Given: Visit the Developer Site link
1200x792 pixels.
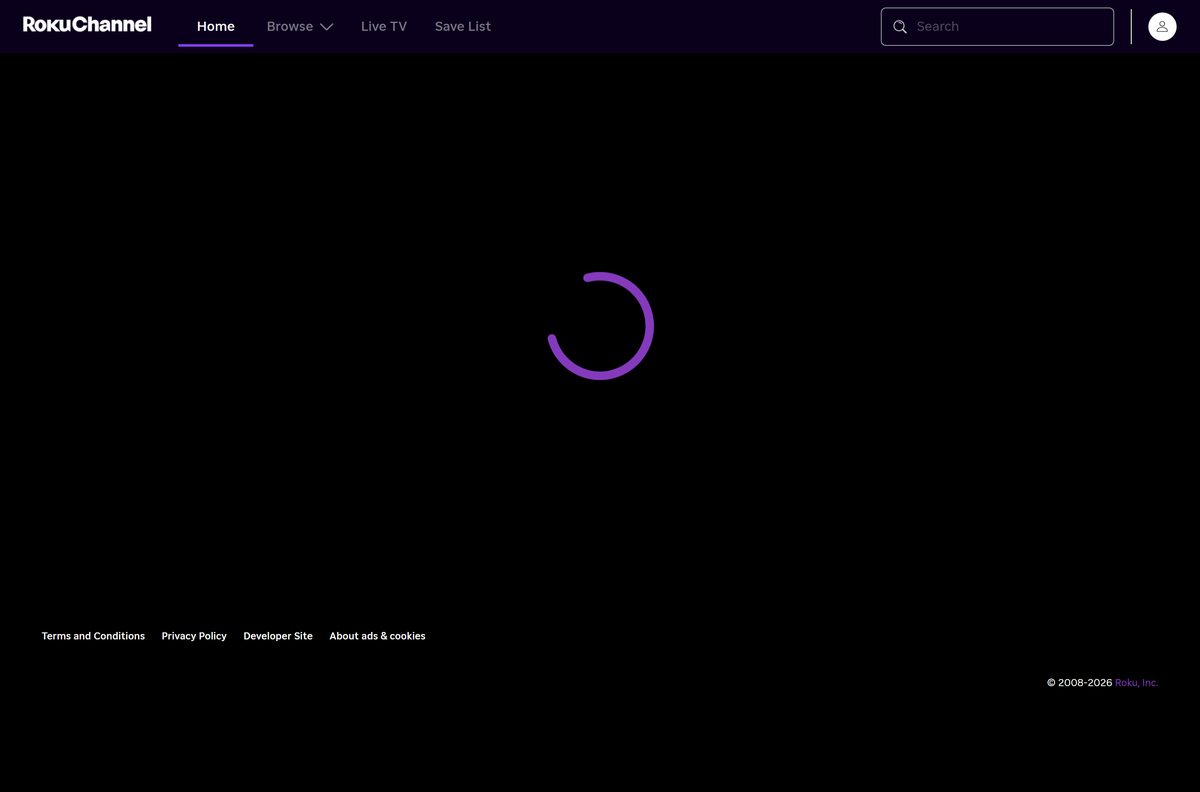Looking at the screenshot, I should coord(278,636).
